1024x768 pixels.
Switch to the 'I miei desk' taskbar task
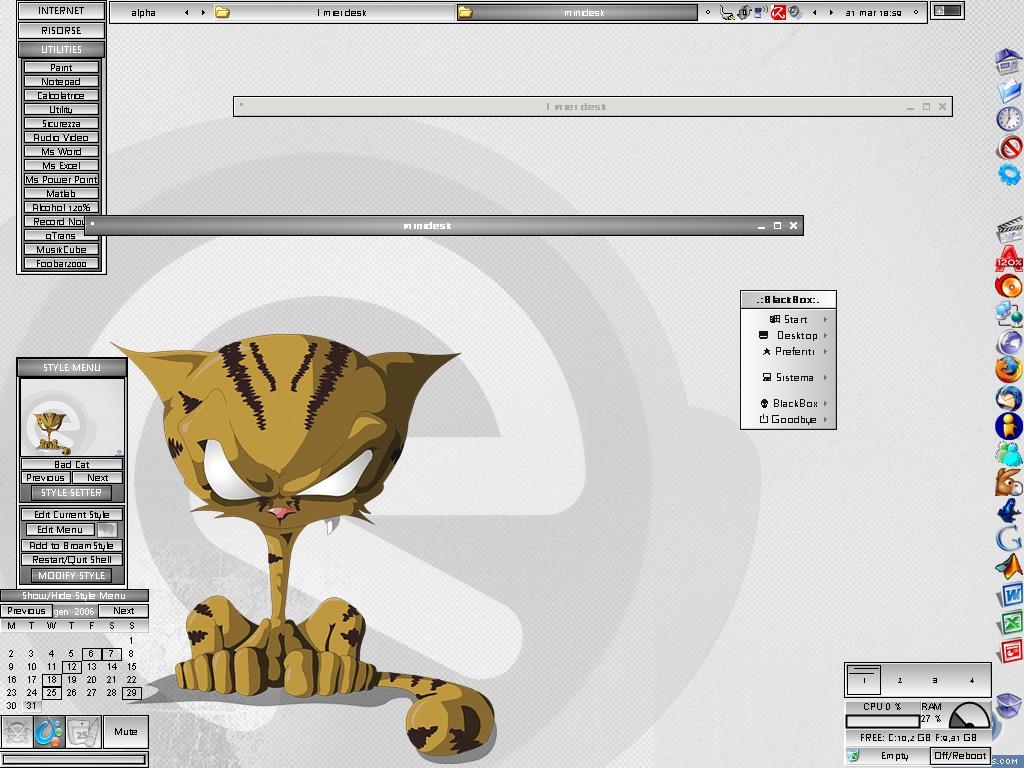pyautogui.click(x=334, y=12)
